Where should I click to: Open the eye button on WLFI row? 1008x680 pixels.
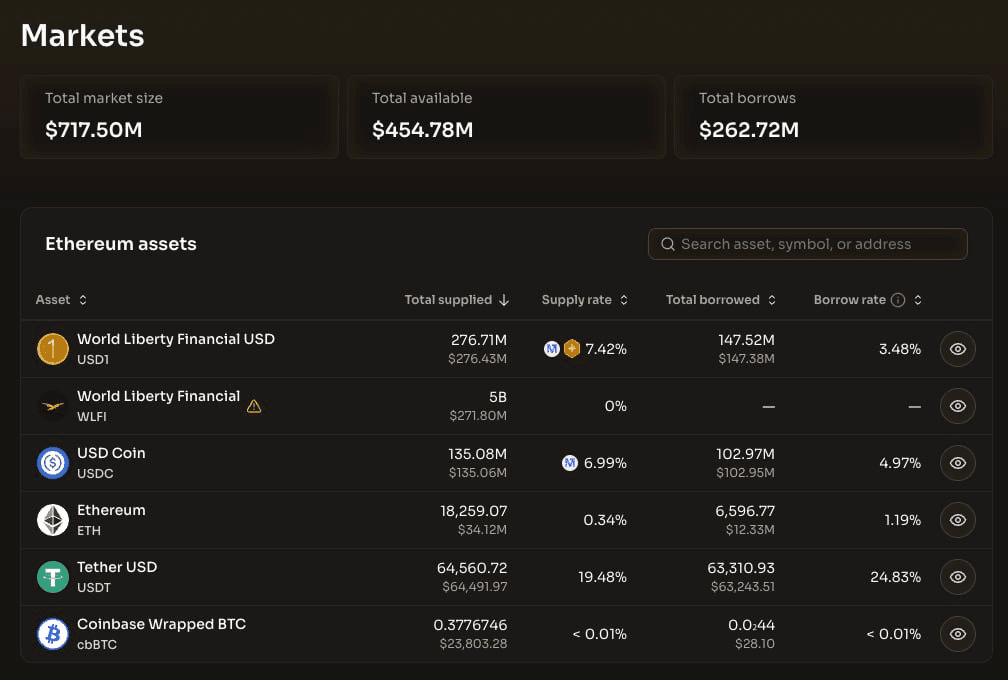[958, 406]
